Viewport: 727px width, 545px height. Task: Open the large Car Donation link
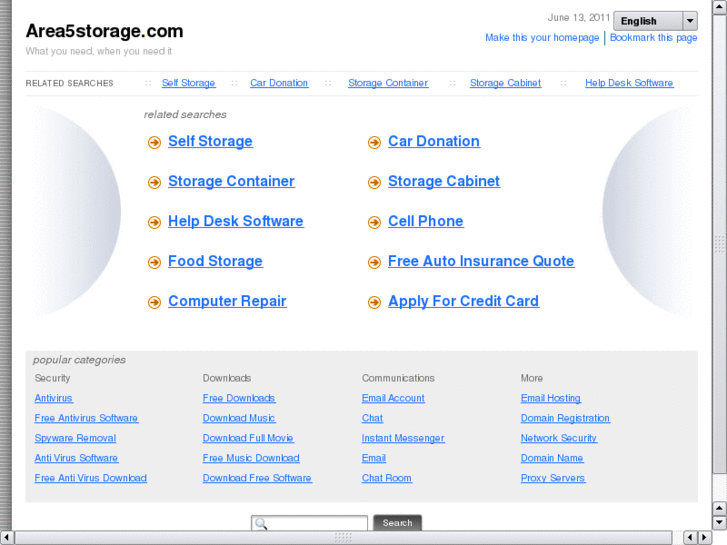coord(434,141)
